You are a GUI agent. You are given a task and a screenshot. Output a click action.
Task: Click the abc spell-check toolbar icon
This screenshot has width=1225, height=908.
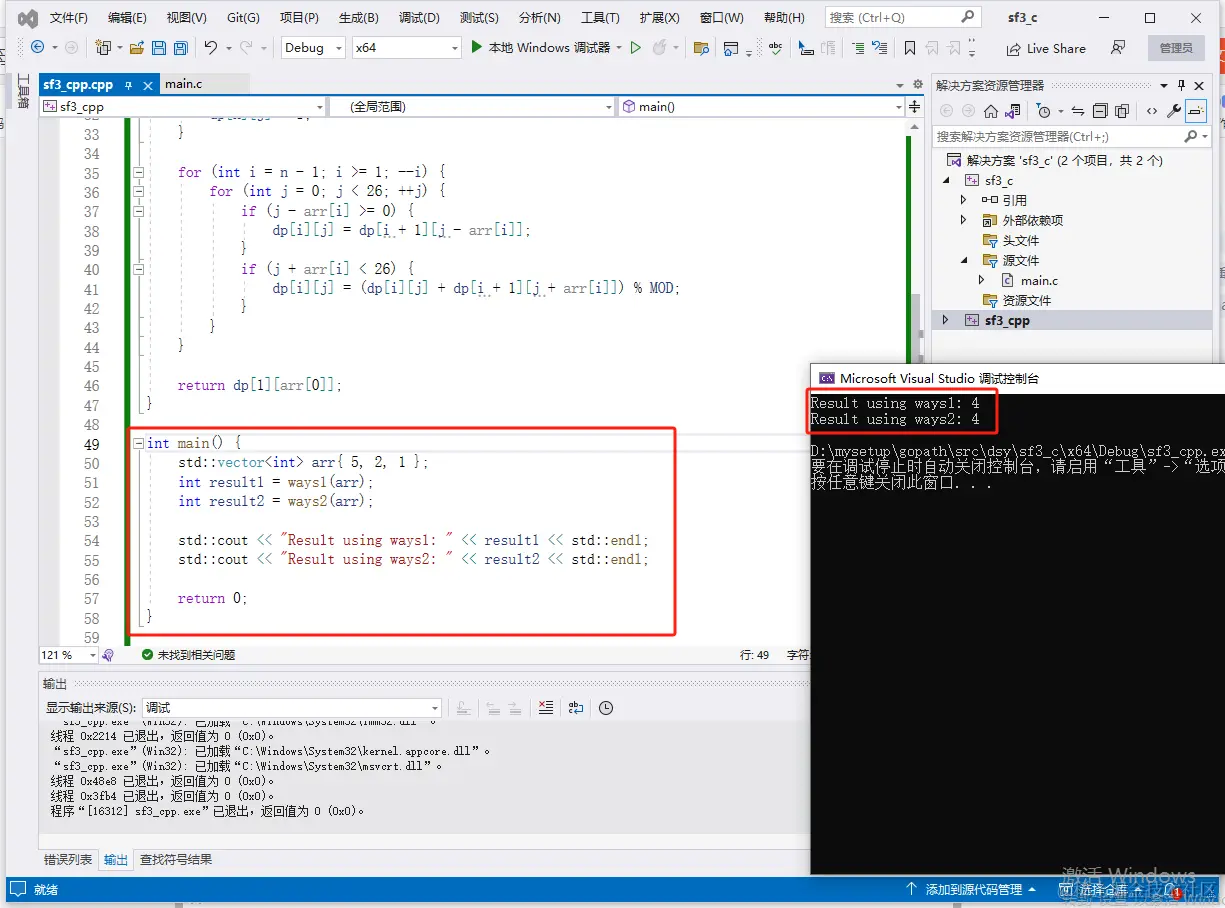(776, 47)
